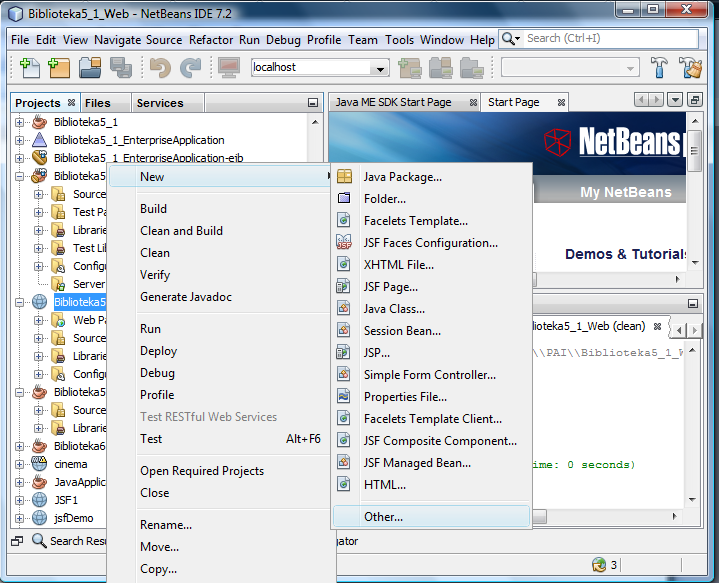Viewport: 719px width, 583px height.
Task: Open the Refactor menu
Action: [211, 40]
